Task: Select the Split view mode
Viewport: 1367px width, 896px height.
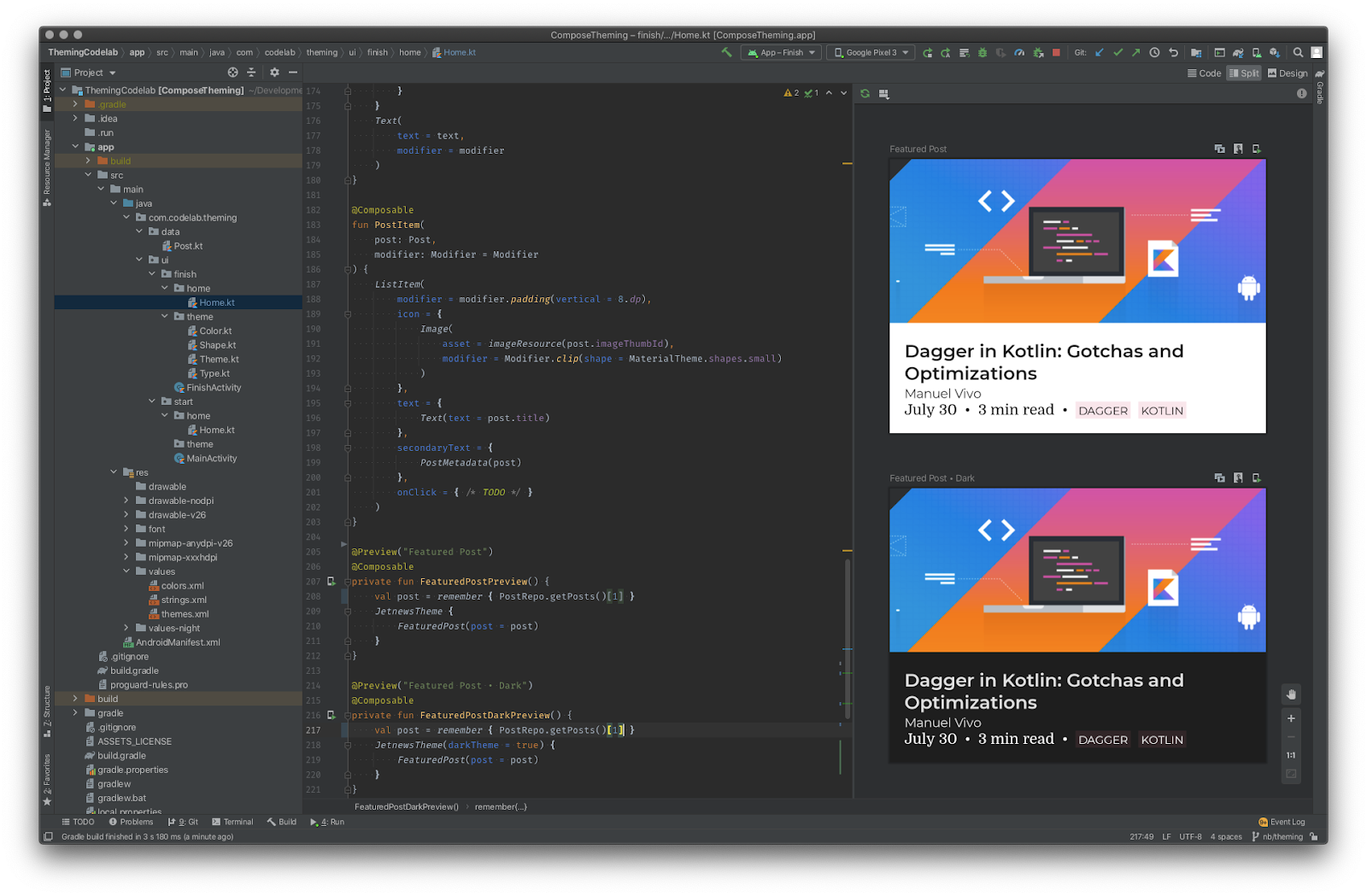Action: click(x=1244, y=73)
